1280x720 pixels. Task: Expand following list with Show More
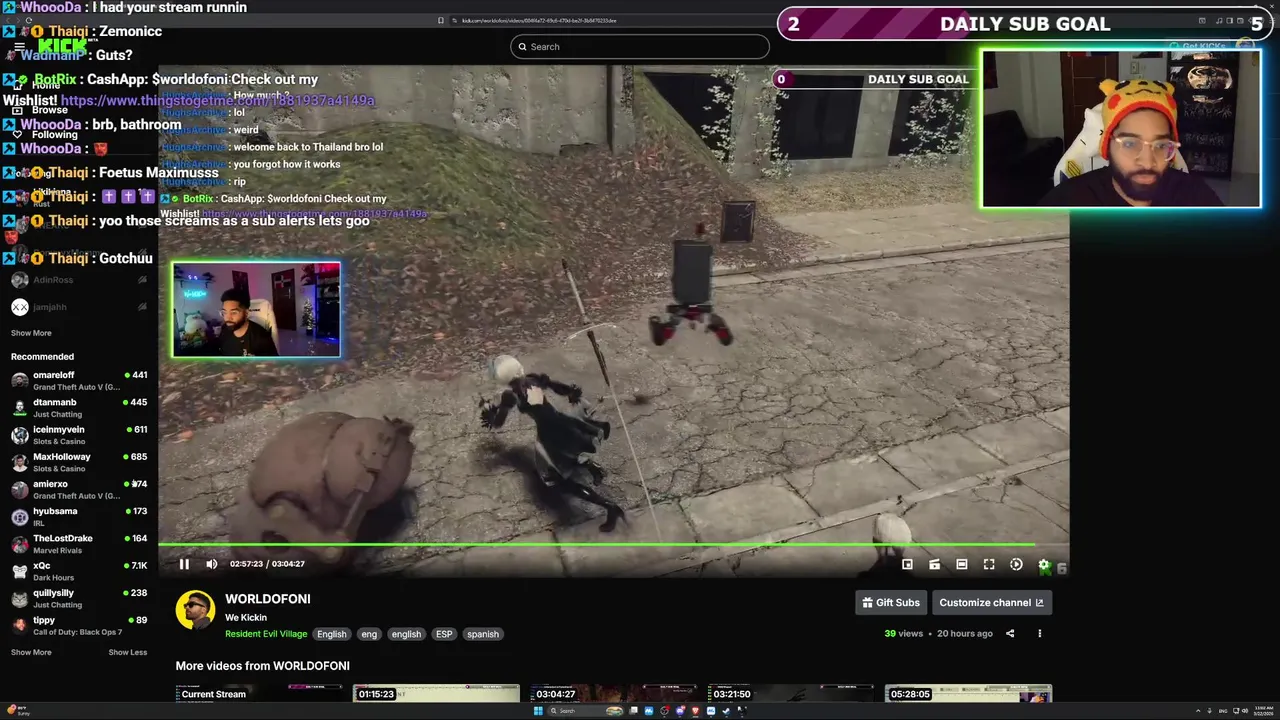pos(31,333)
